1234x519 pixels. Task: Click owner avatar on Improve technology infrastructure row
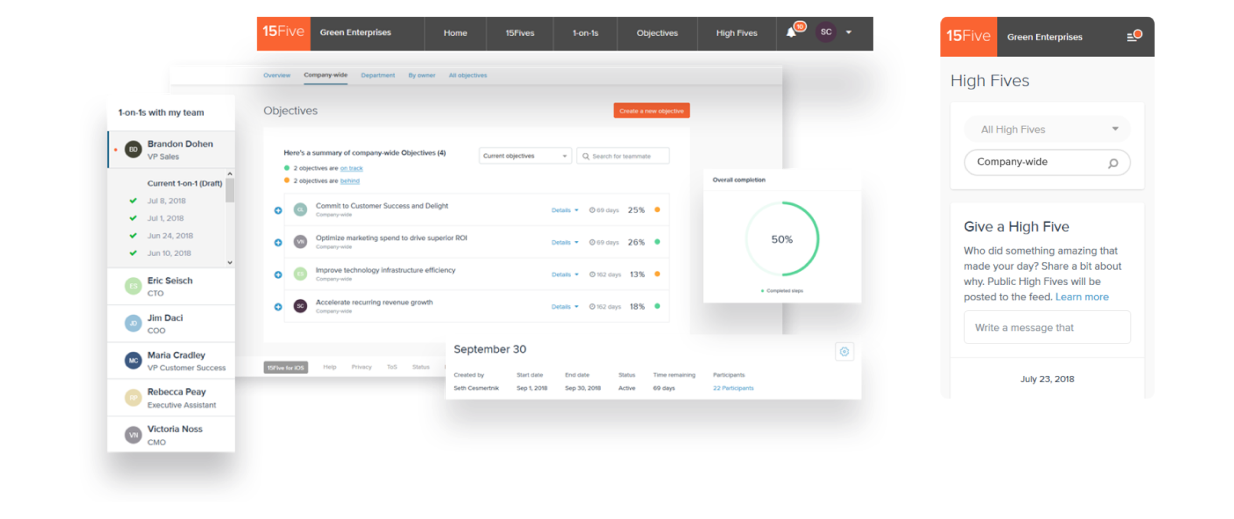coord(300,274)
